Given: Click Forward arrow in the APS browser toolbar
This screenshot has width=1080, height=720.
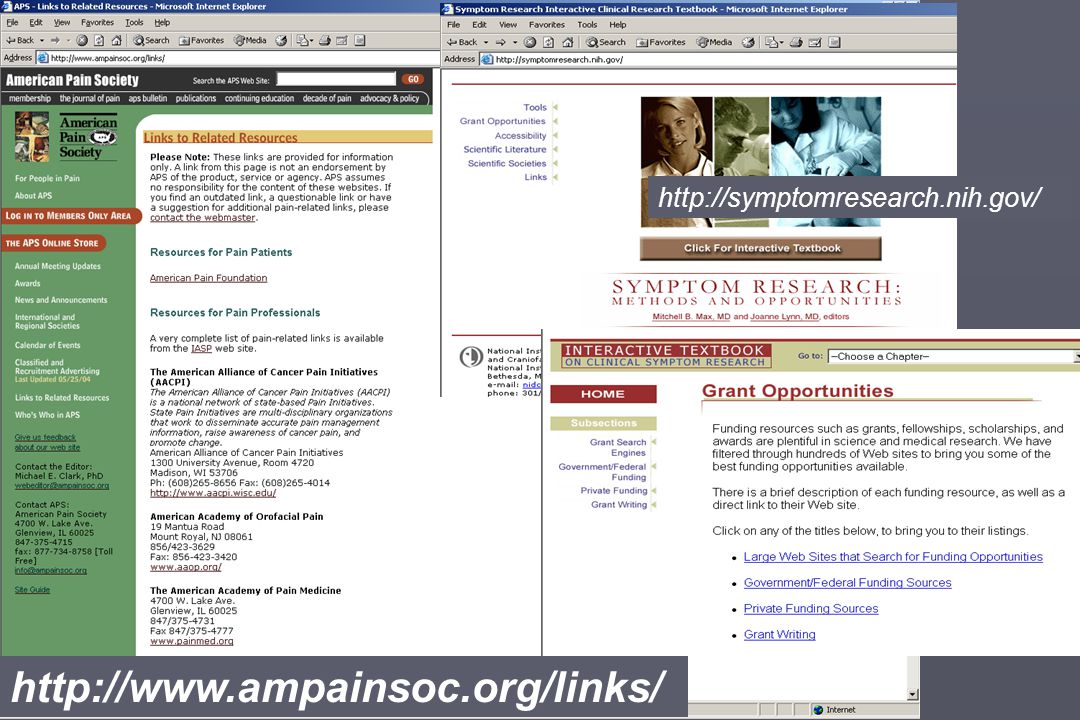Looking at the screenshot, I should coord(55,41).
